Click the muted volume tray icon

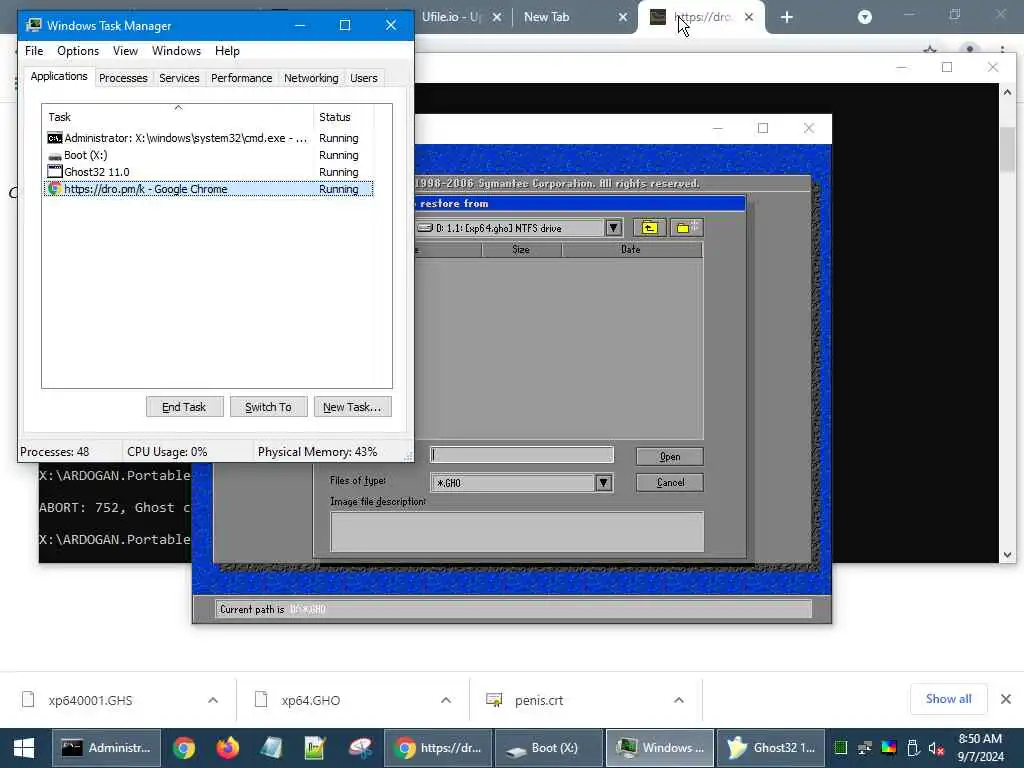(x=936, y=748)
